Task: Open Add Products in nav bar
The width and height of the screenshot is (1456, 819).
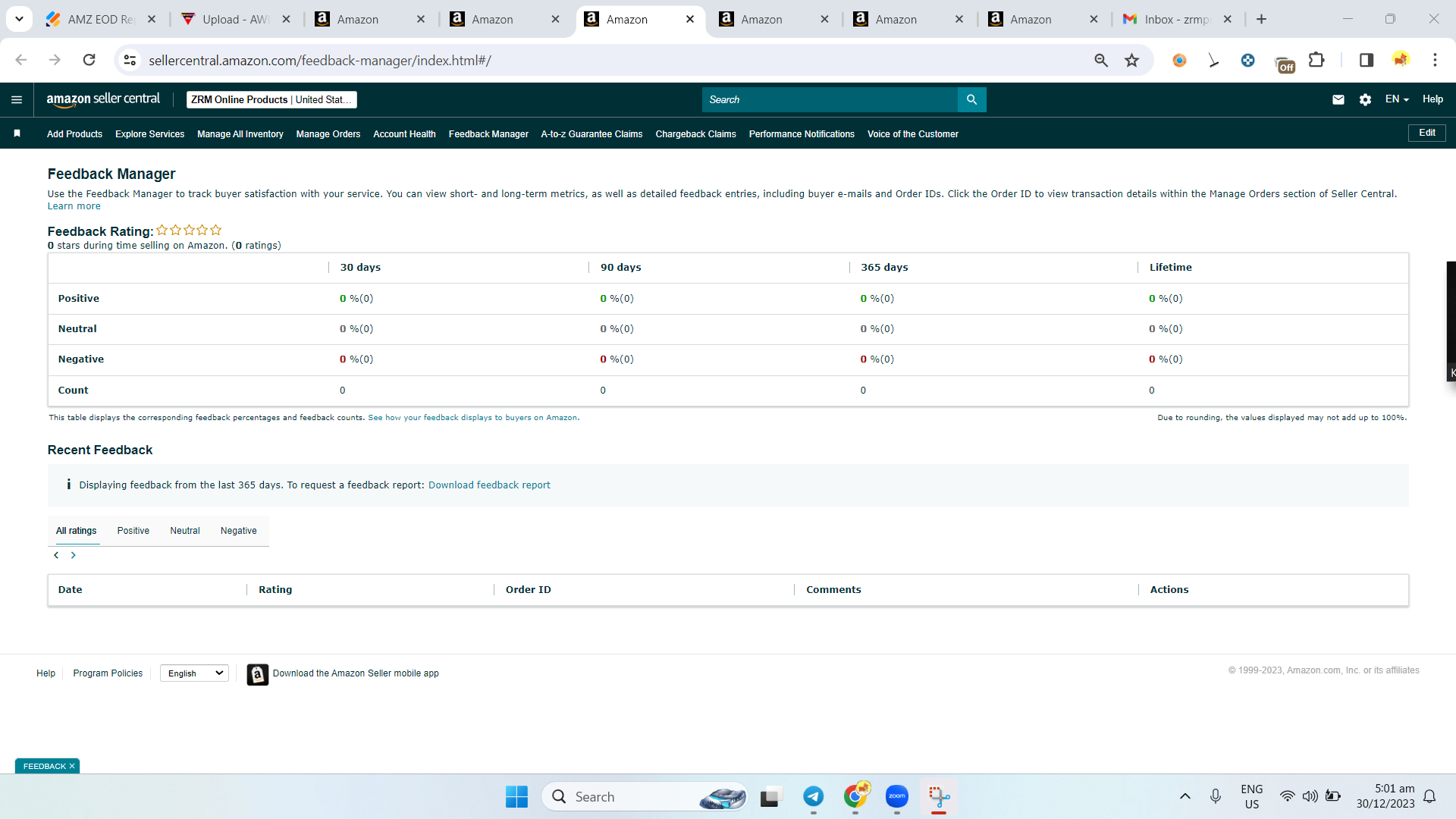Action: [x=74, y=134]
